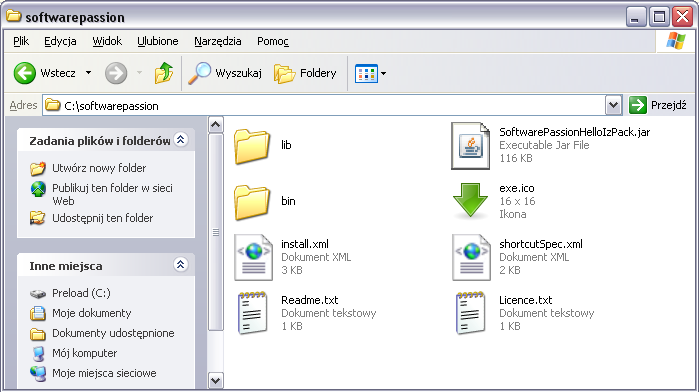Open the Ulubione menu
Viewport: 699px width, 392px height.
(x=158, y=41)
